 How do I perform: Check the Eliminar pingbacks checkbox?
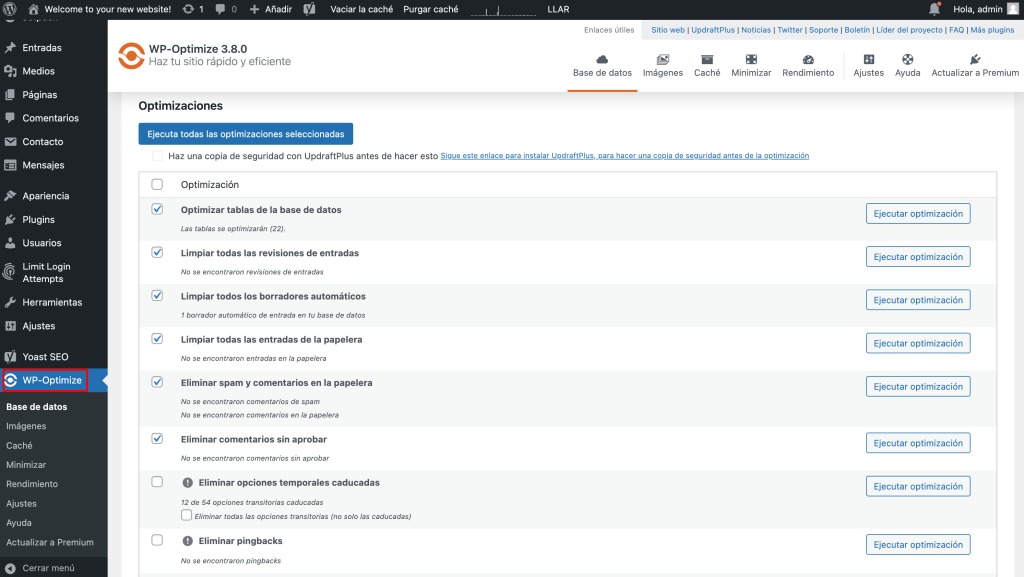click(x=157, y=540)
